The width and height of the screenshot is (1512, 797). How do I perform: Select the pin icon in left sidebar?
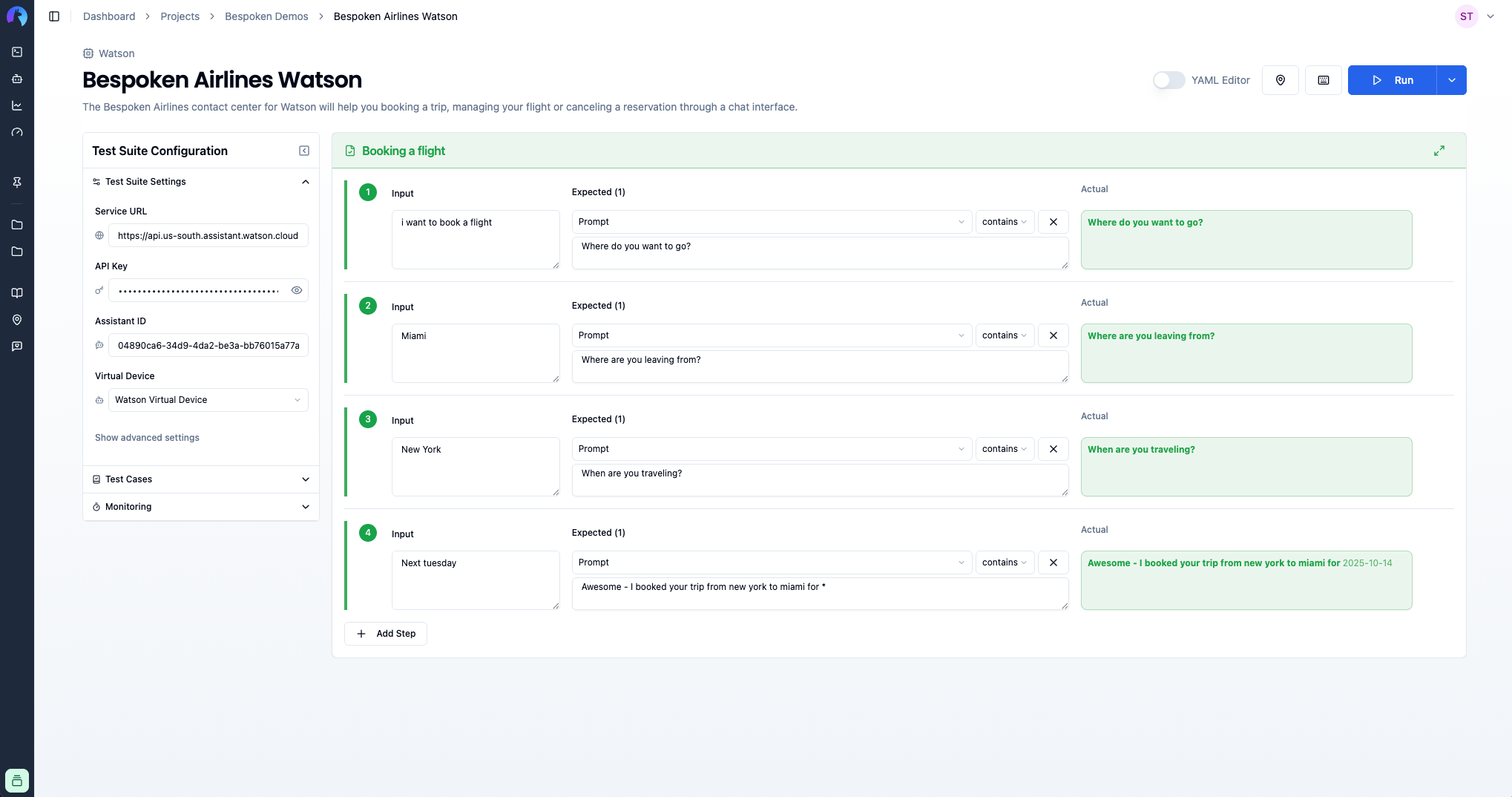pos(16,182)
